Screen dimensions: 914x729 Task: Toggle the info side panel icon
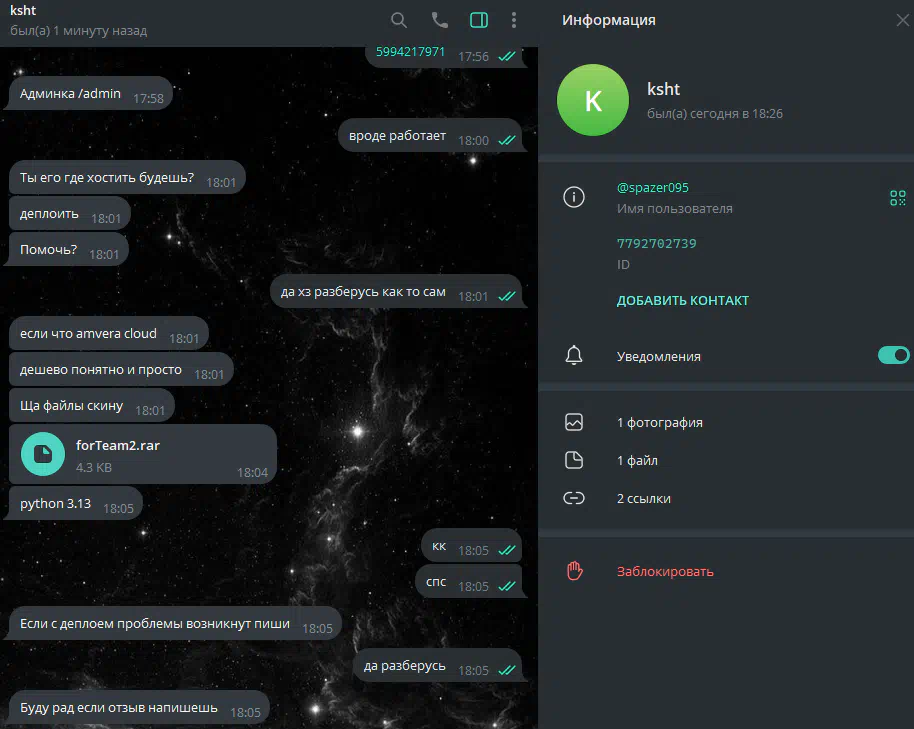tap(479, 20)
